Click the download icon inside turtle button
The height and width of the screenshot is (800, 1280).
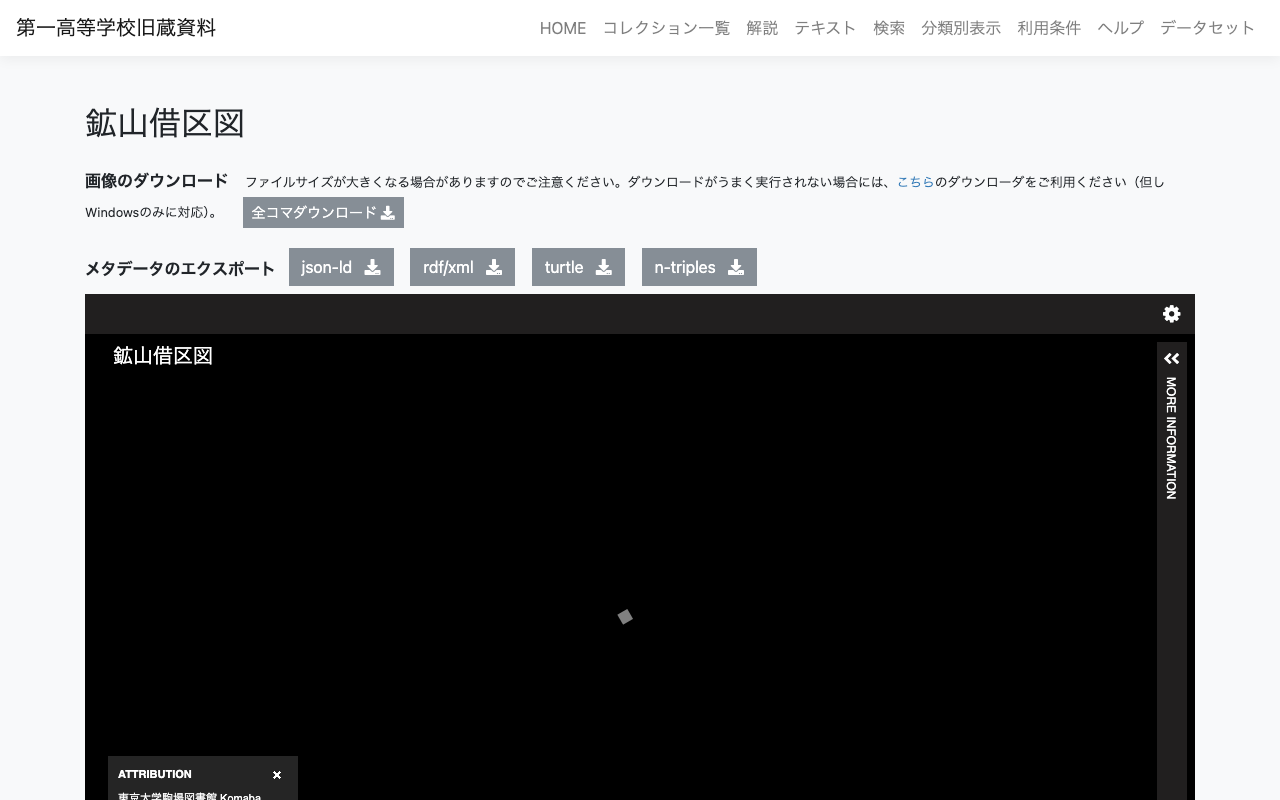point(603,267)
